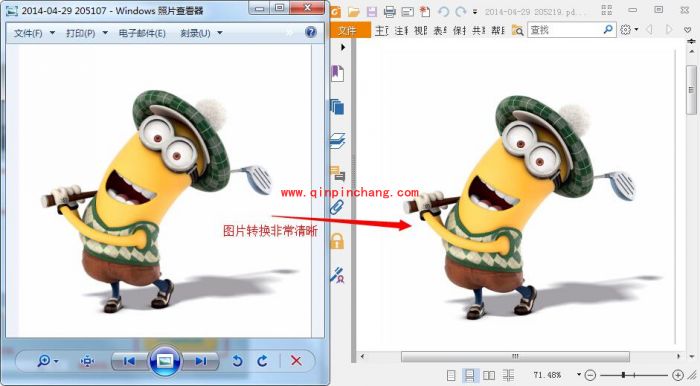Show hidden toolbar items via » chevron
700x386 pixels.
(289, 33)
